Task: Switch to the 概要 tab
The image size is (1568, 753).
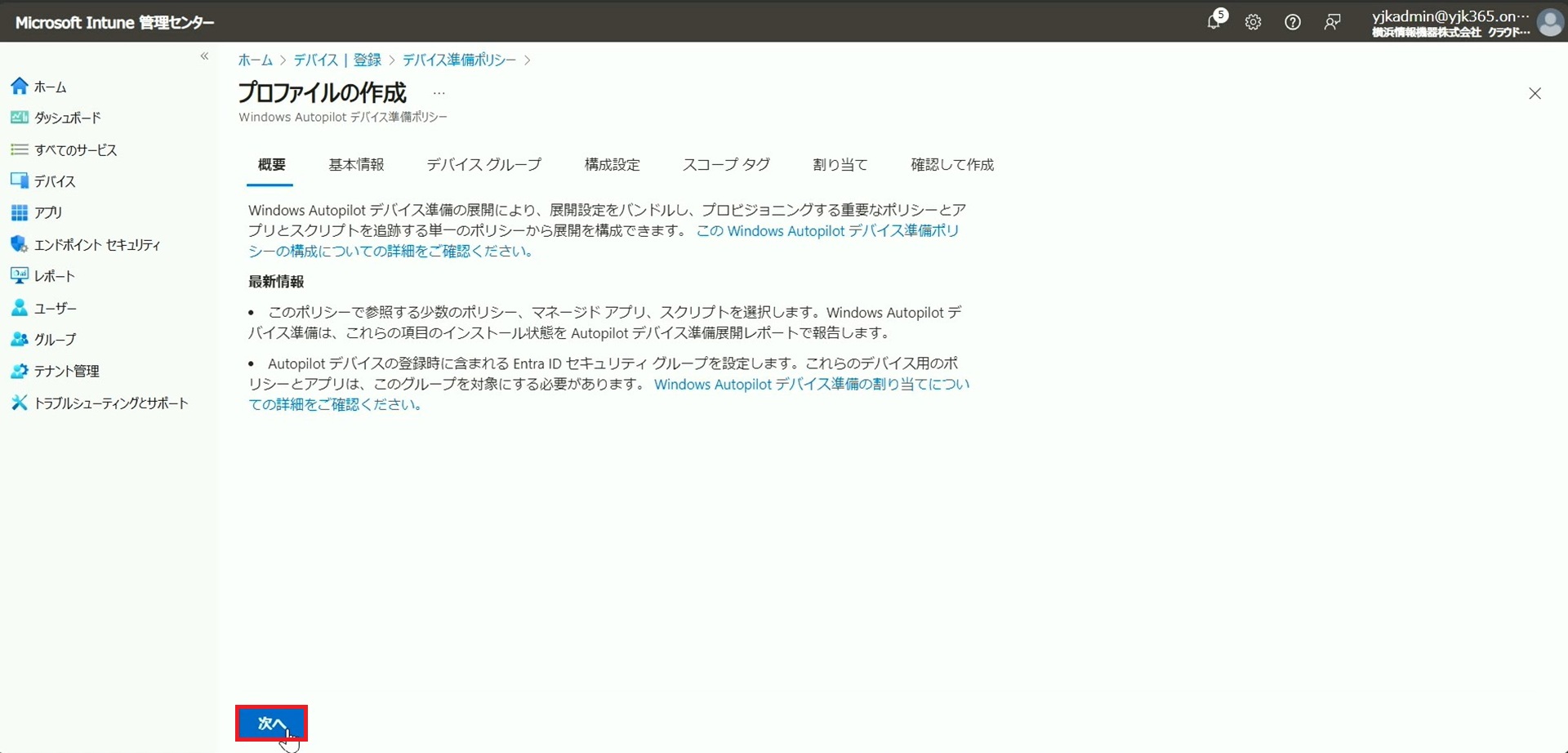Action: point(271,165)
